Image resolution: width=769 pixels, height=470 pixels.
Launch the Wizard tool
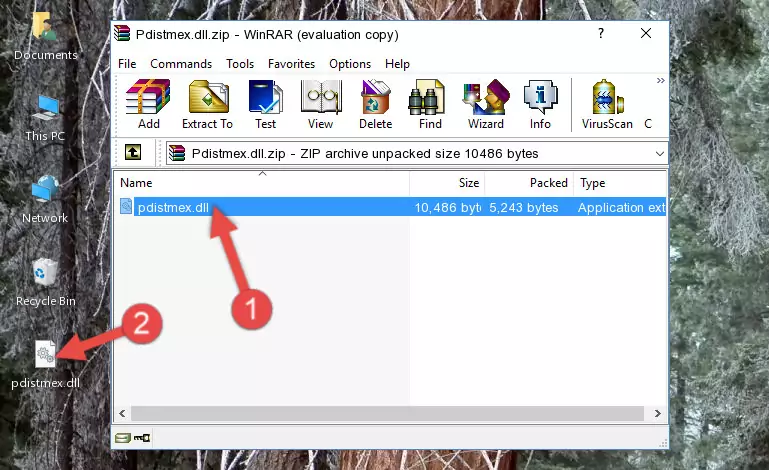click(x=486, y=104)
